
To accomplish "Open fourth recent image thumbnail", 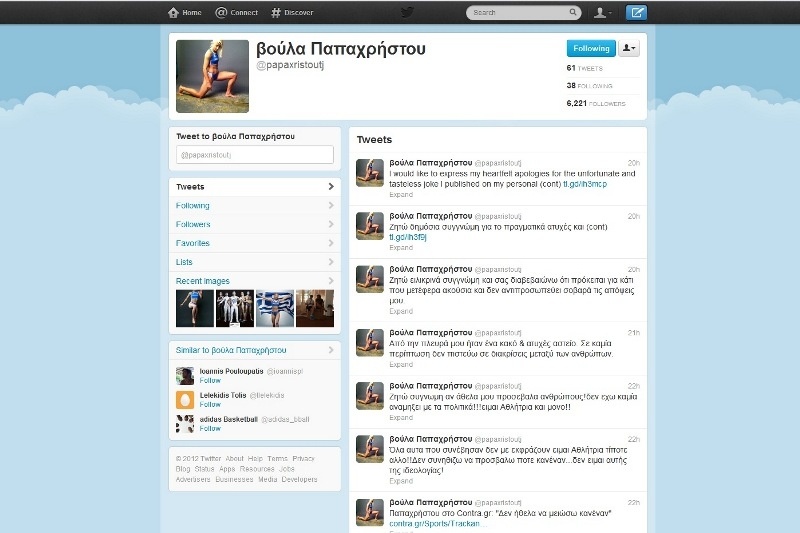I will tap(315, 309).
